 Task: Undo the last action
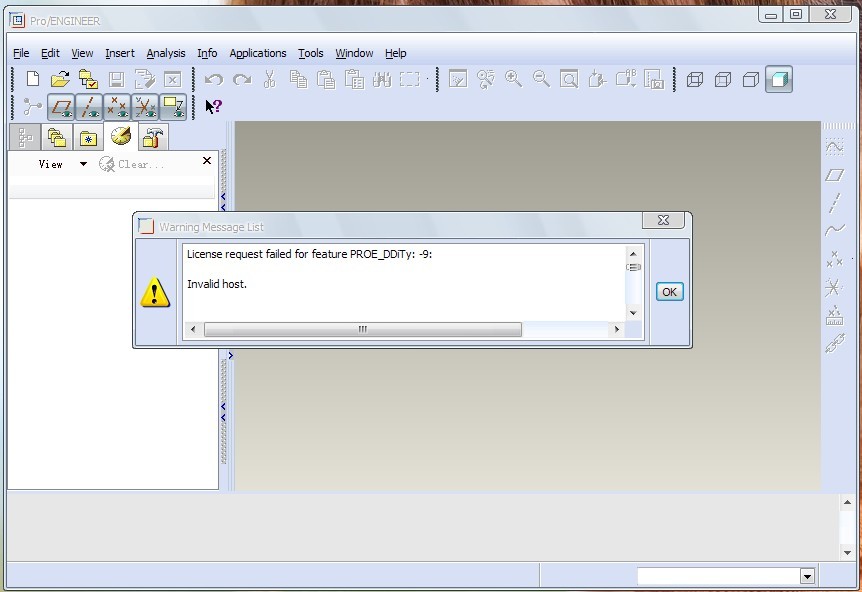click(214, 79)
